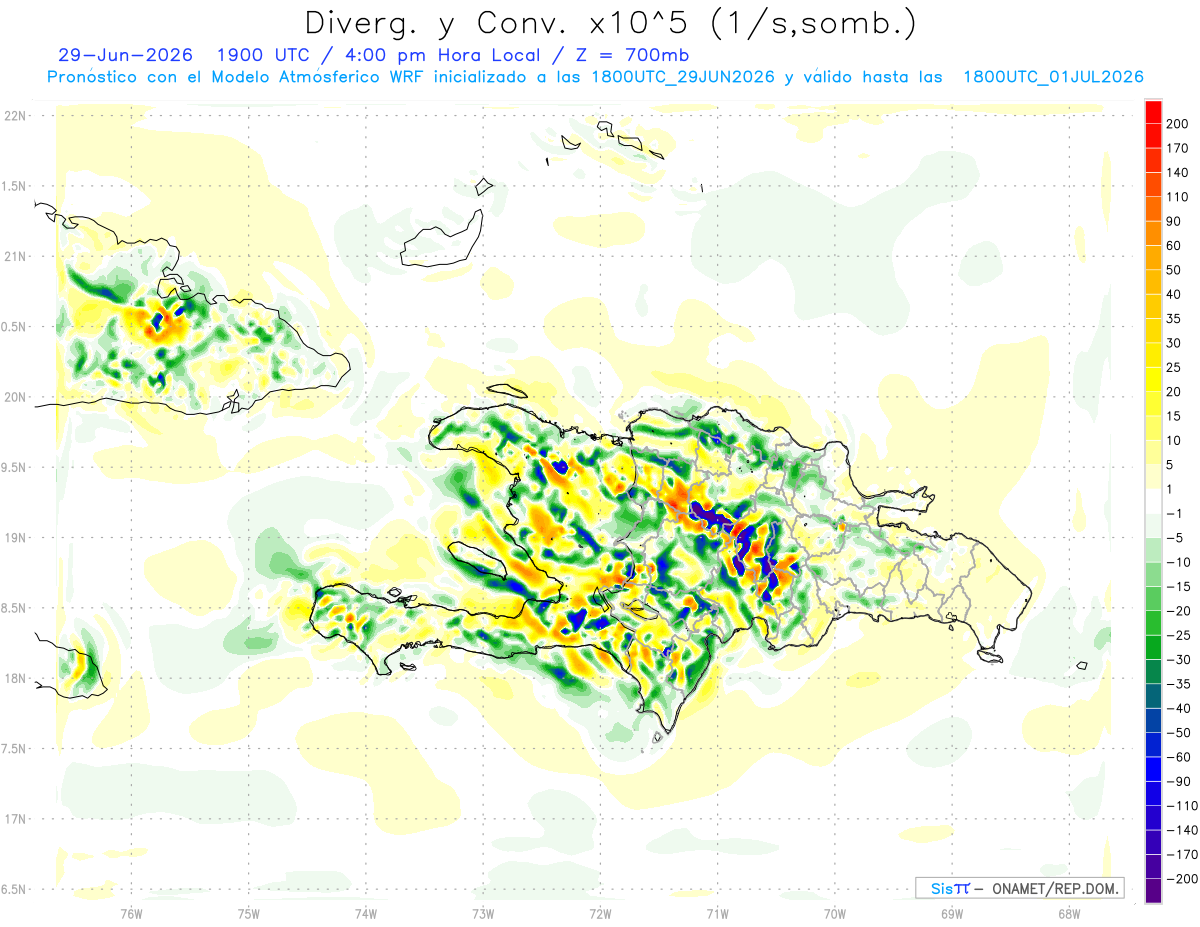Click the "18N" latitude label

pyautogui.click(x=15, y=678)
